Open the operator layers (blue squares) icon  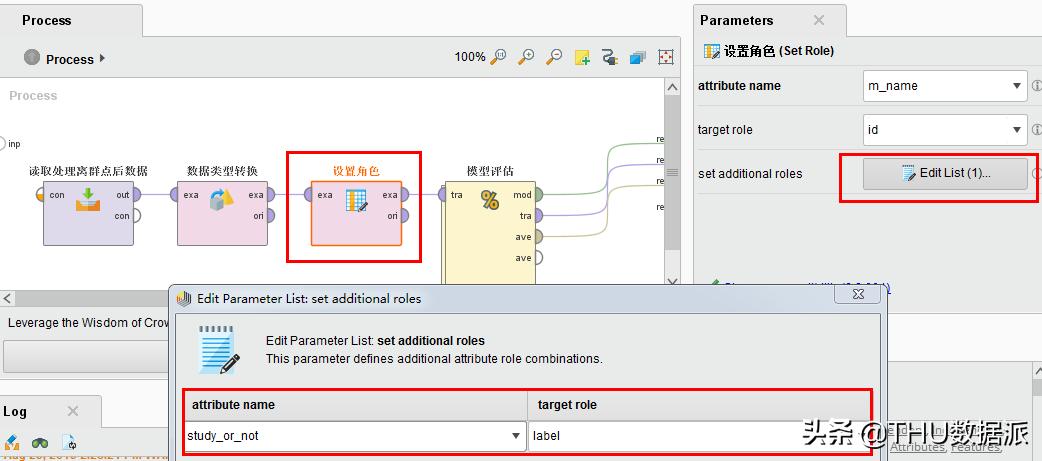[638, 57]
